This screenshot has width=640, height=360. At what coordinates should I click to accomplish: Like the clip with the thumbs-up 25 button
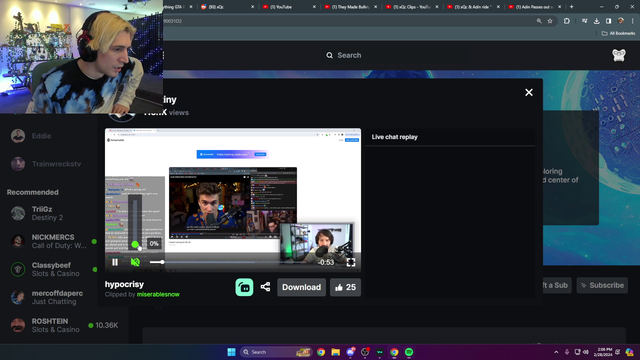tap(345, 287)
